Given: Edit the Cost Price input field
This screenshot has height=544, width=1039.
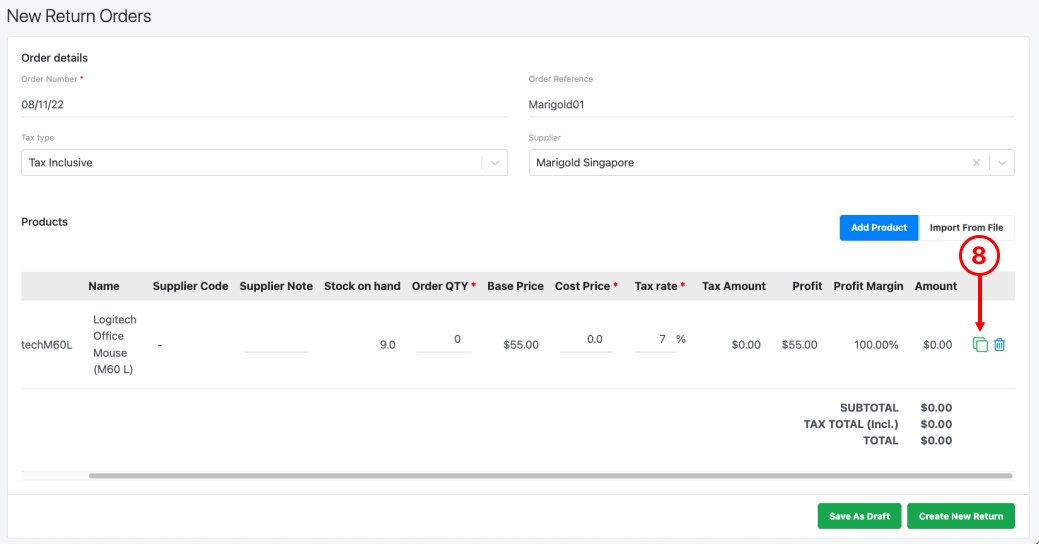Looking at the screenshot, I should 586,339.
